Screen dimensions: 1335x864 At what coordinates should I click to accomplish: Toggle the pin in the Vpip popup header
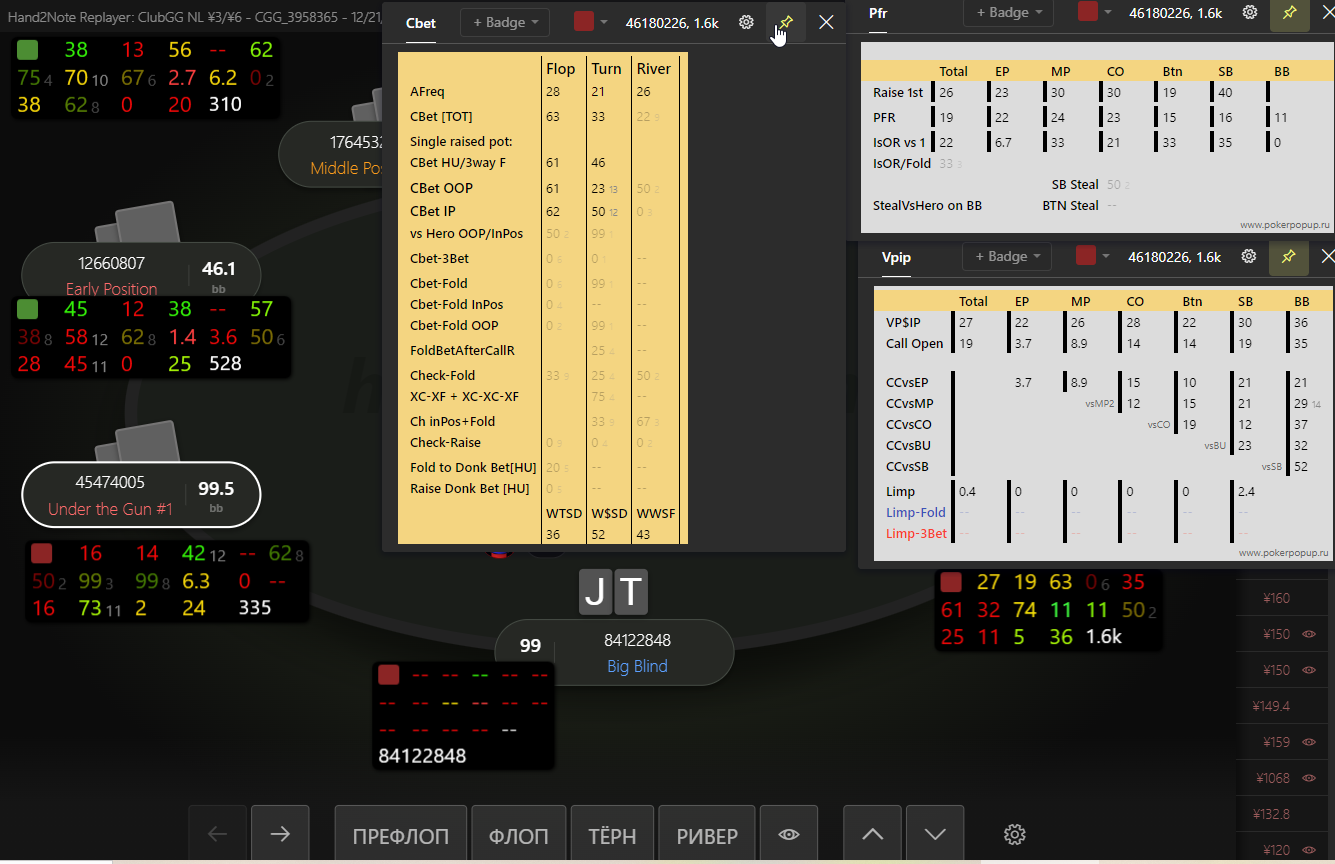click(x=1289, y=256)
